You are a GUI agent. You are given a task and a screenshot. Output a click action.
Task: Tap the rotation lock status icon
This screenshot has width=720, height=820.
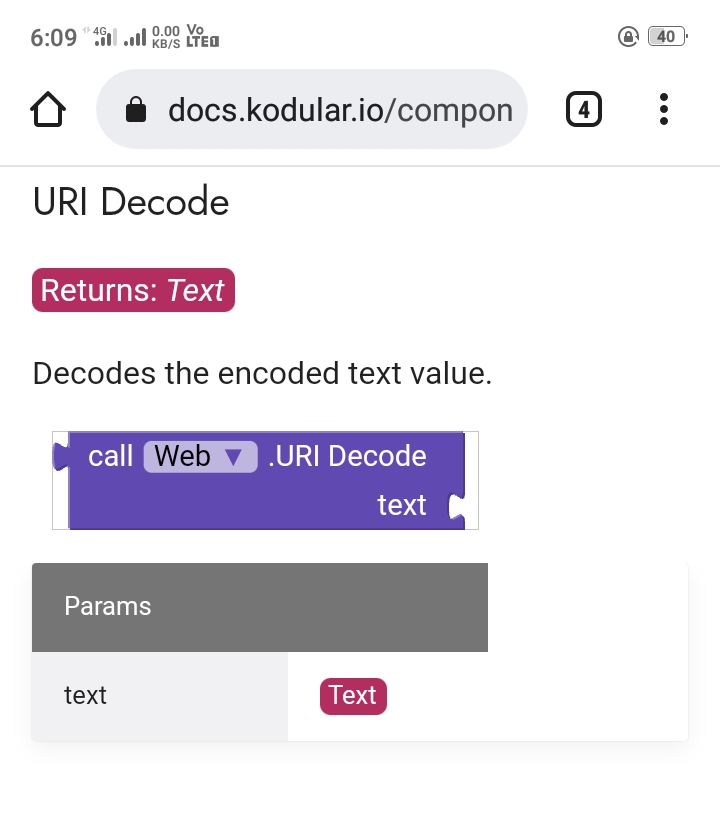coord(628,37)
